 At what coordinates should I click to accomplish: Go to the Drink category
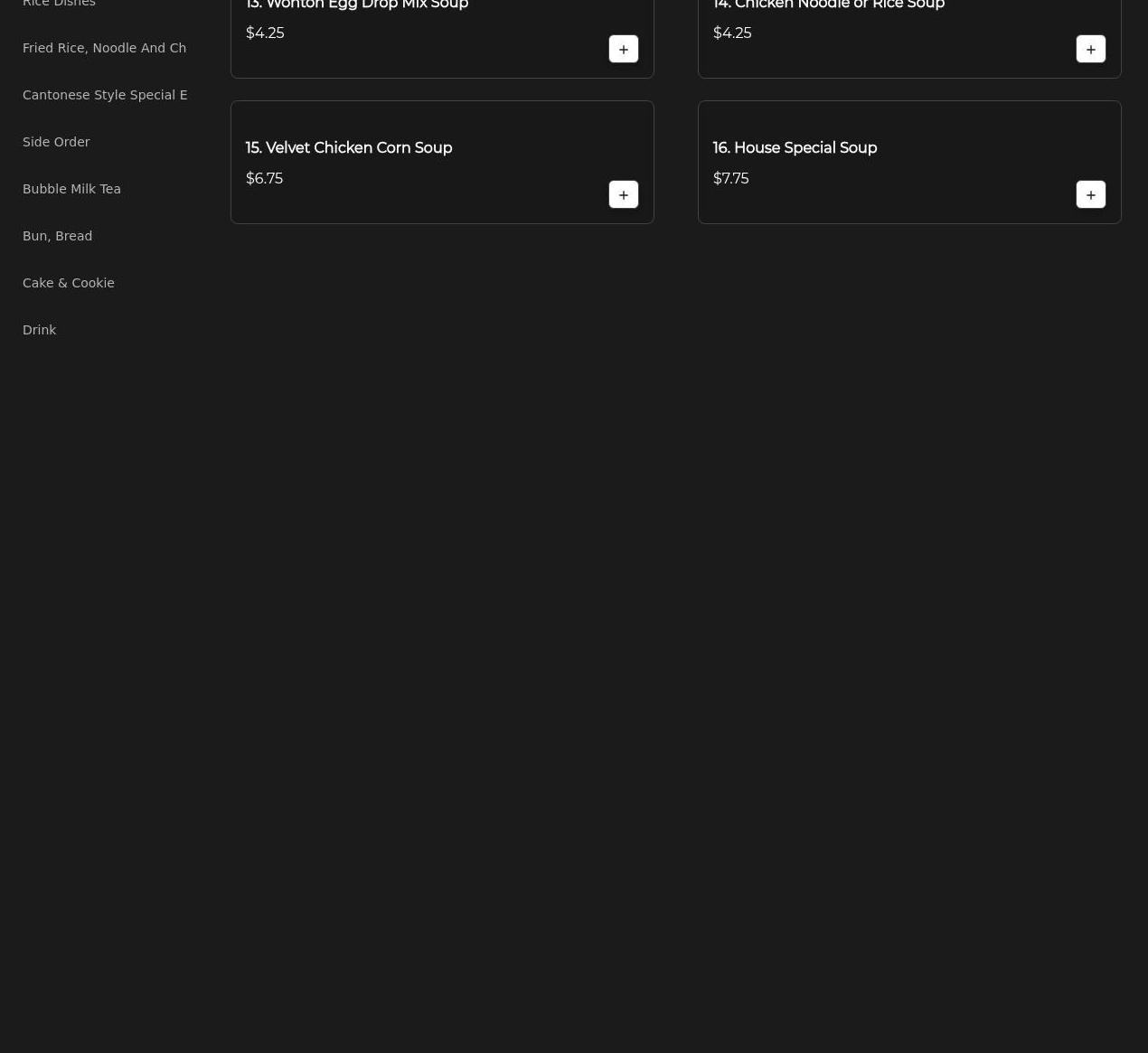coord(39,330)
